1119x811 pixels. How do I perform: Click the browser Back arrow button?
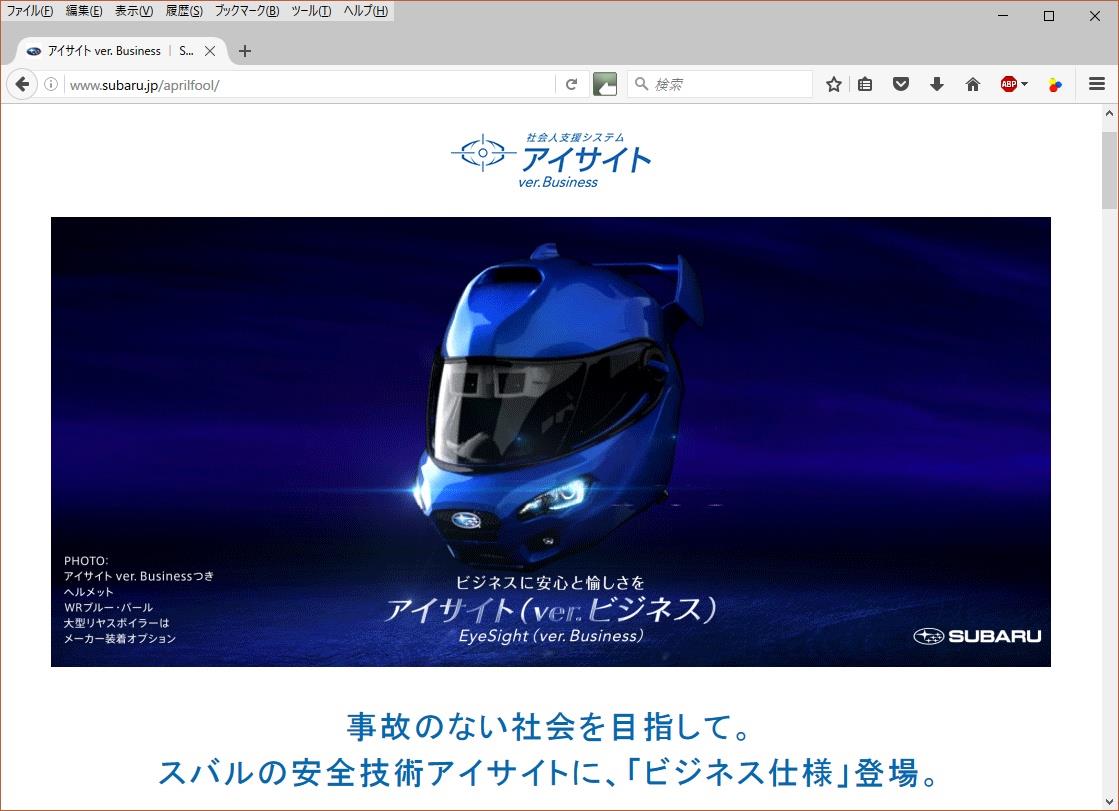[22, 84]
